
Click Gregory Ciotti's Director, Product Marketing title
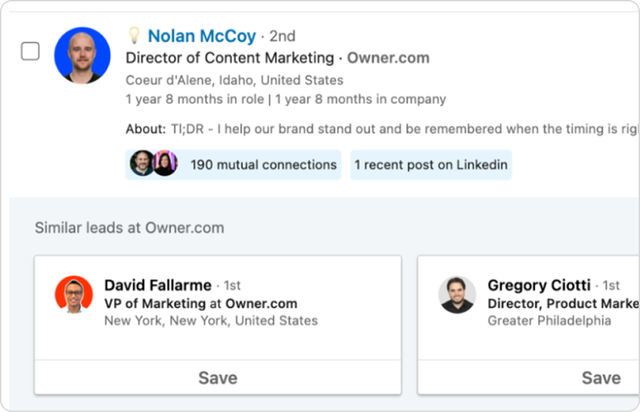(x=564, y=304)
